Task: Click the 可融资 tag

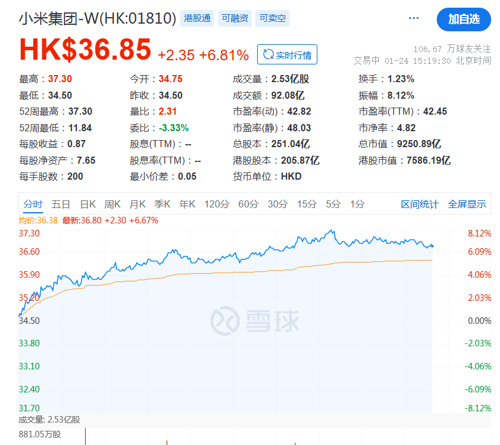Action: (235, 18)
